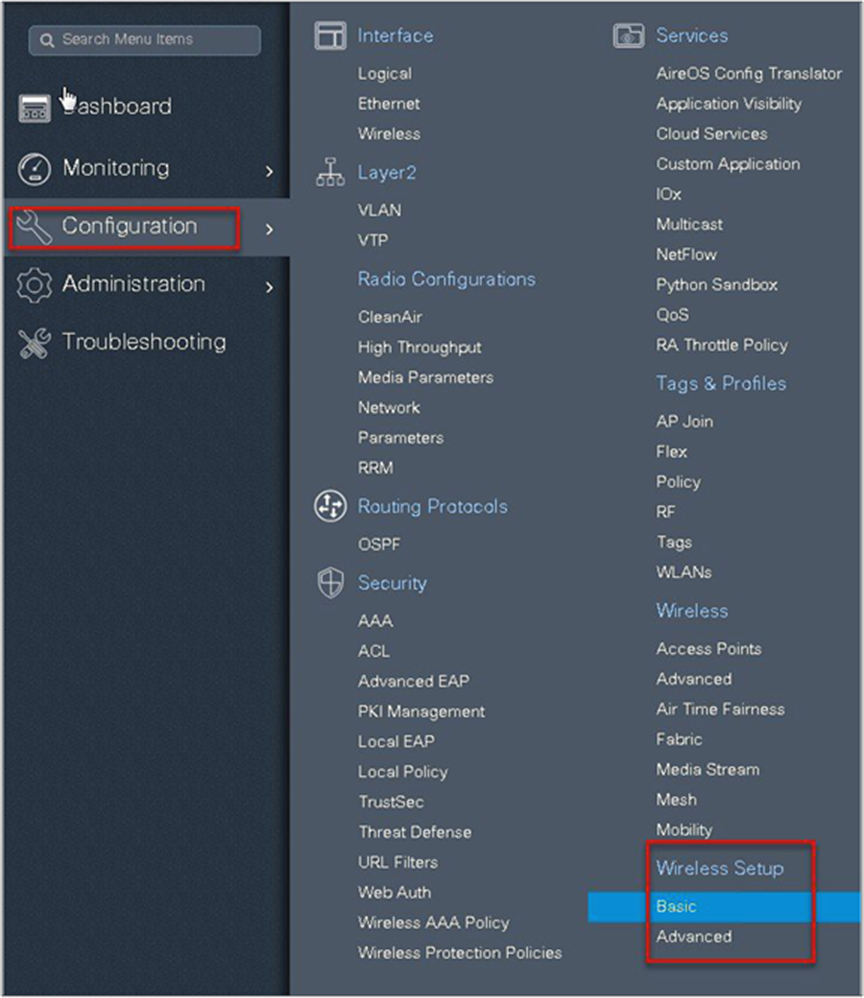
Task: Click the Security shield icon
Action: (x=329, y=583)
